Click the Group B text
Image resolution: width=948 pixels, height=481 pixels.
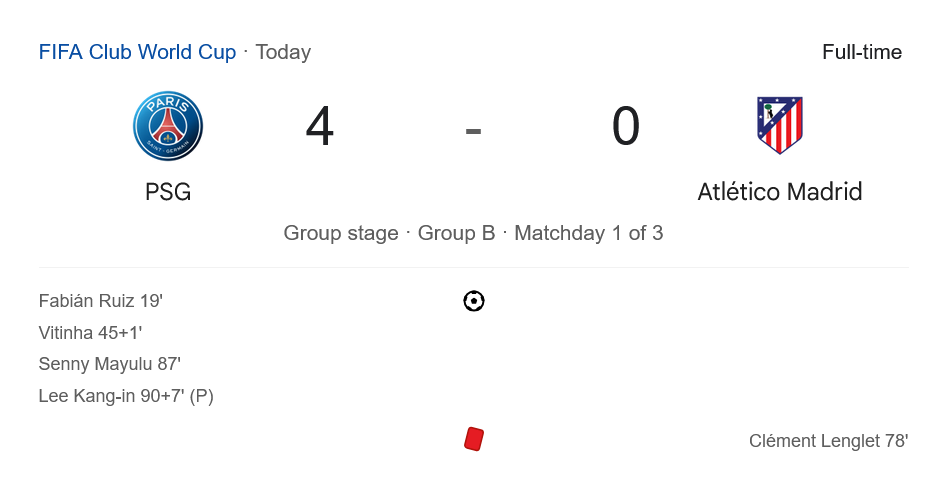point(456,233)
